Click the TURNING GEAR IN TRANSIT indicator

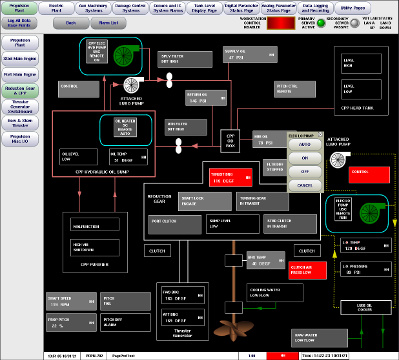[x=262, y=201]
